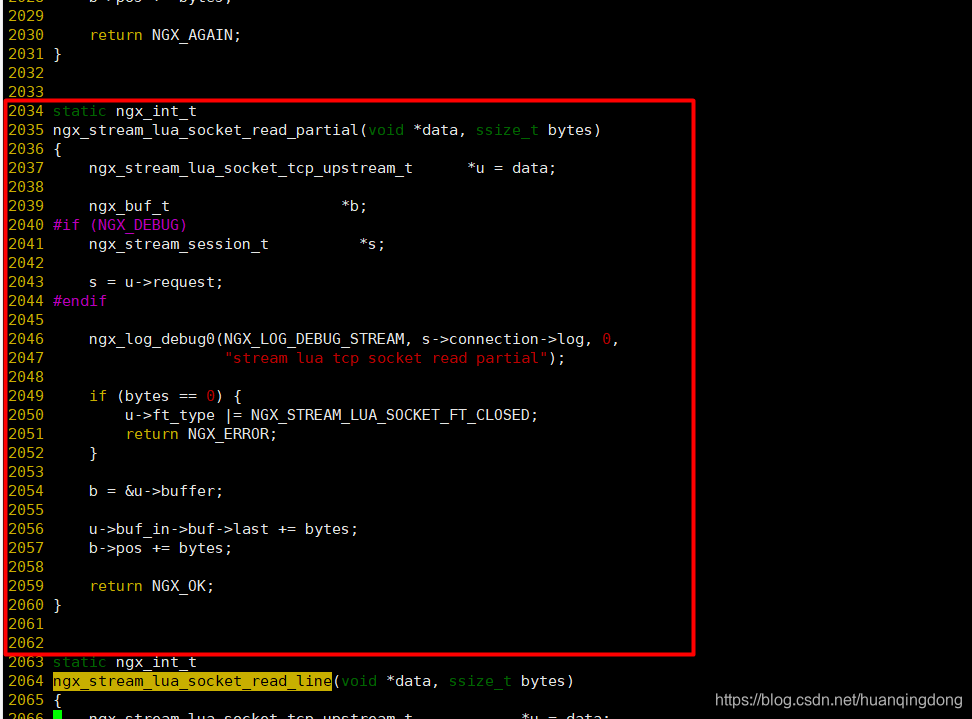Click the function name ngx_stream_lua_socket_read_partial
The width and height of the screenshot is (972, 719).
205,130
